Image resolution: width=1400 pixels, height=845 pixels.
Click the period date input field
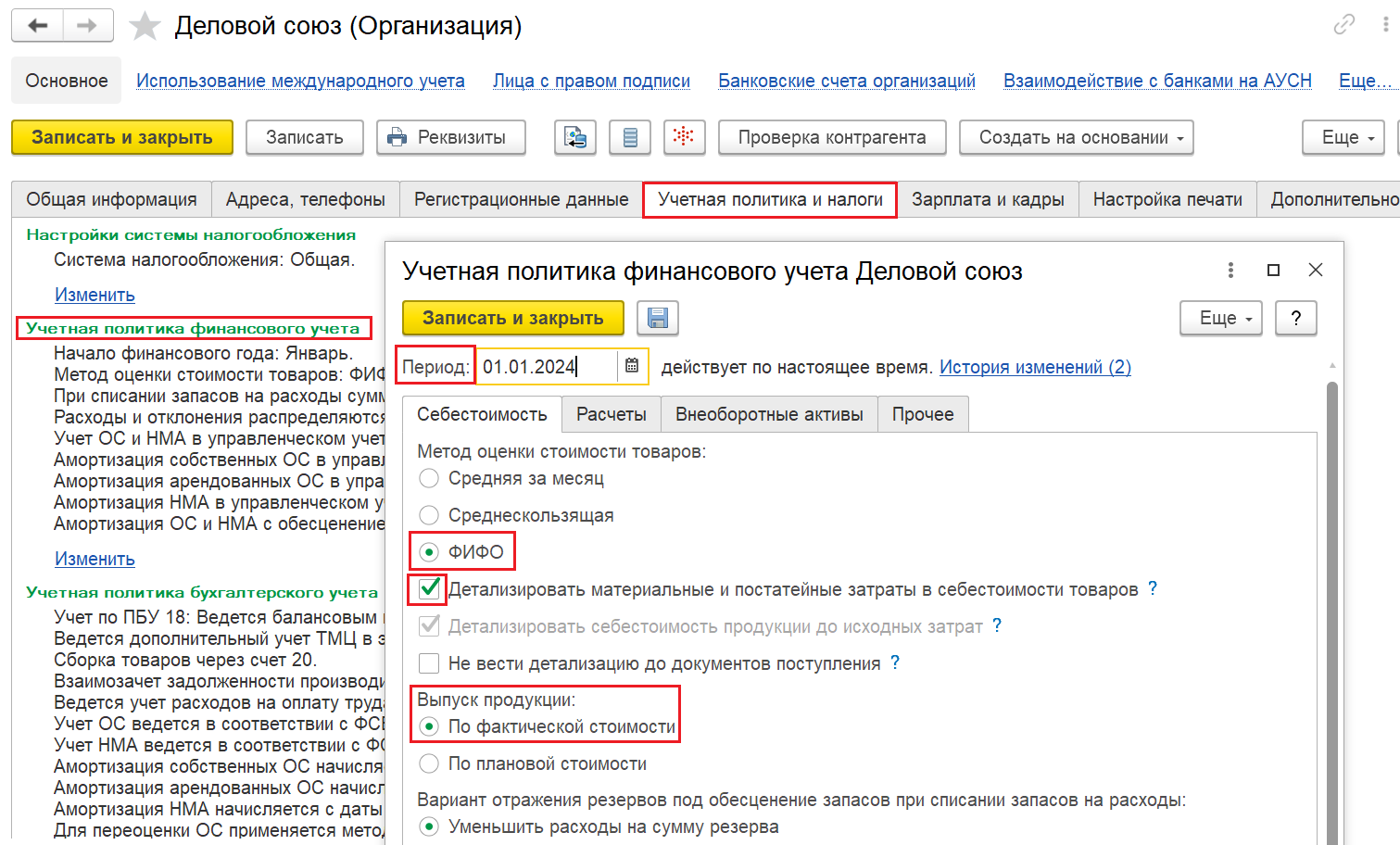[547, 366]
